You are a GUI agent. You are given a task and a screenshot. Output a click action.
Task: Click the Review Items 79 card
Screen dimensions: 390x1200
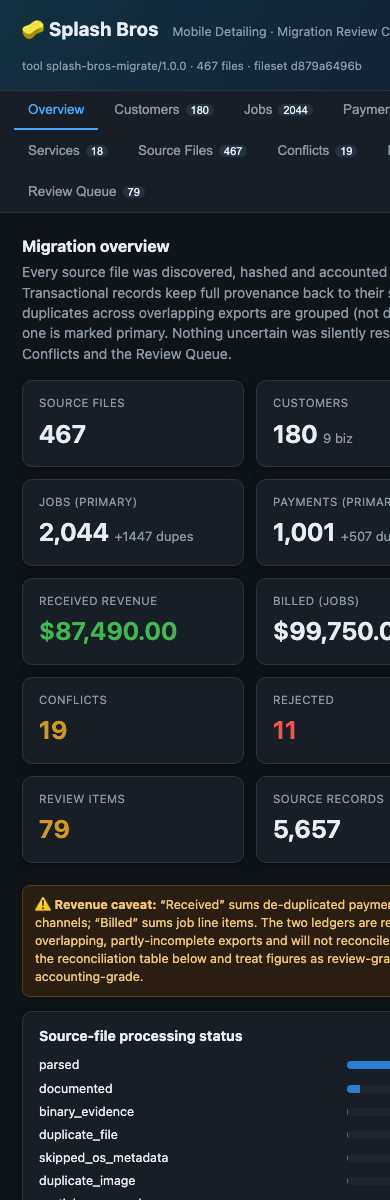pos(133,819)
